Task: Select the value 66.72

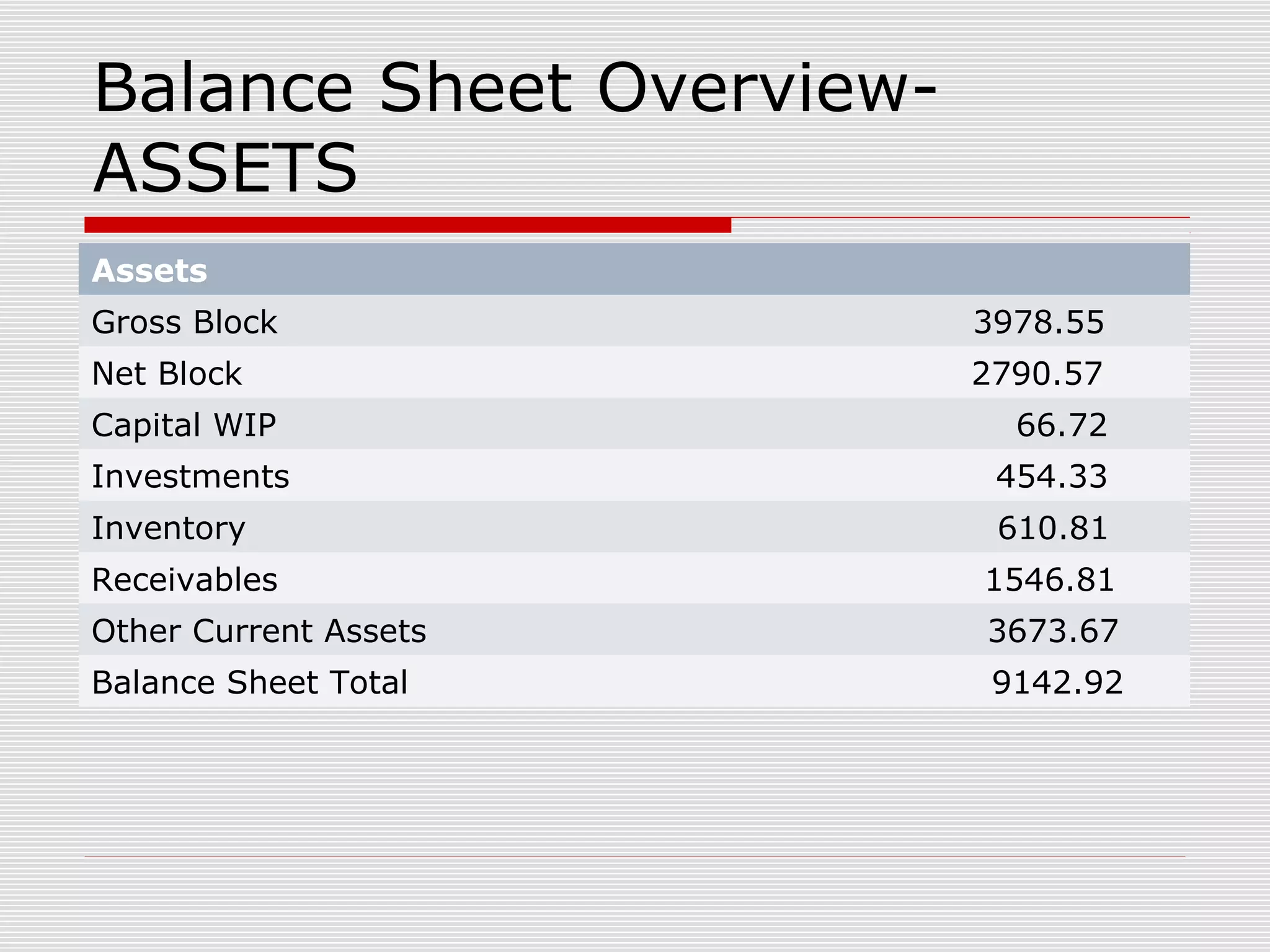Action: [x=1062, y=425]
